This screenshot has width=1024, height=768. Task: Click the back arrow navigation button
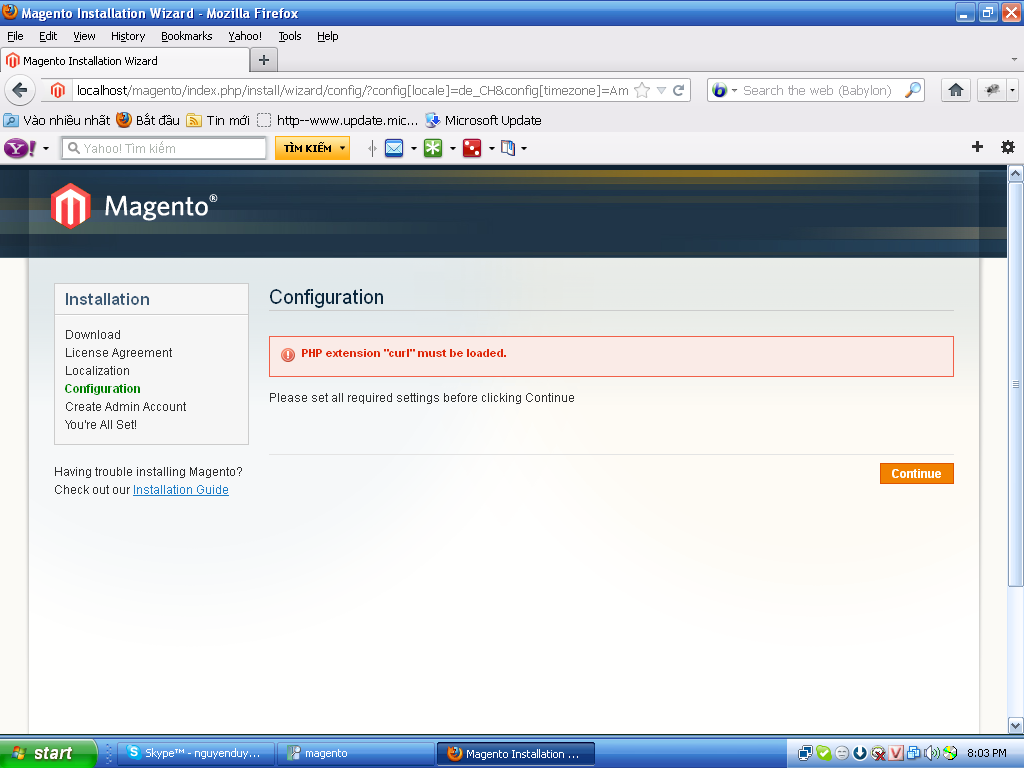[x=20, y=90]
